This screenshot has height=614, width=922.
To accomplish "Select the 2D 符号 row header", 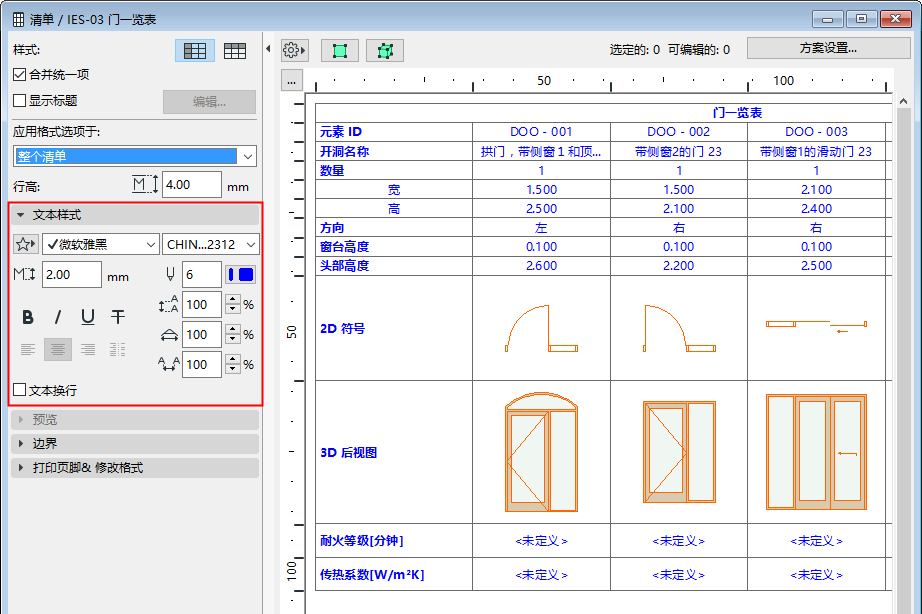I will [x=394, y=328].
